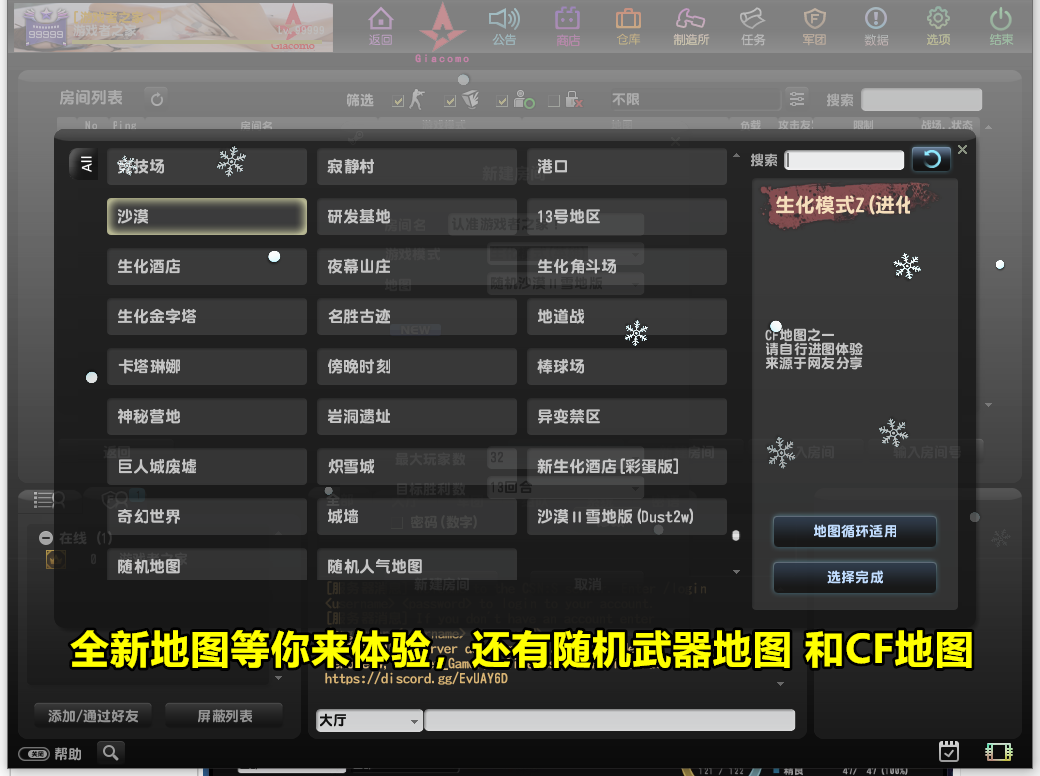This screenshot has width=1040, height=776.
Task: Choose the 港口 map
Action: [627, 166]
